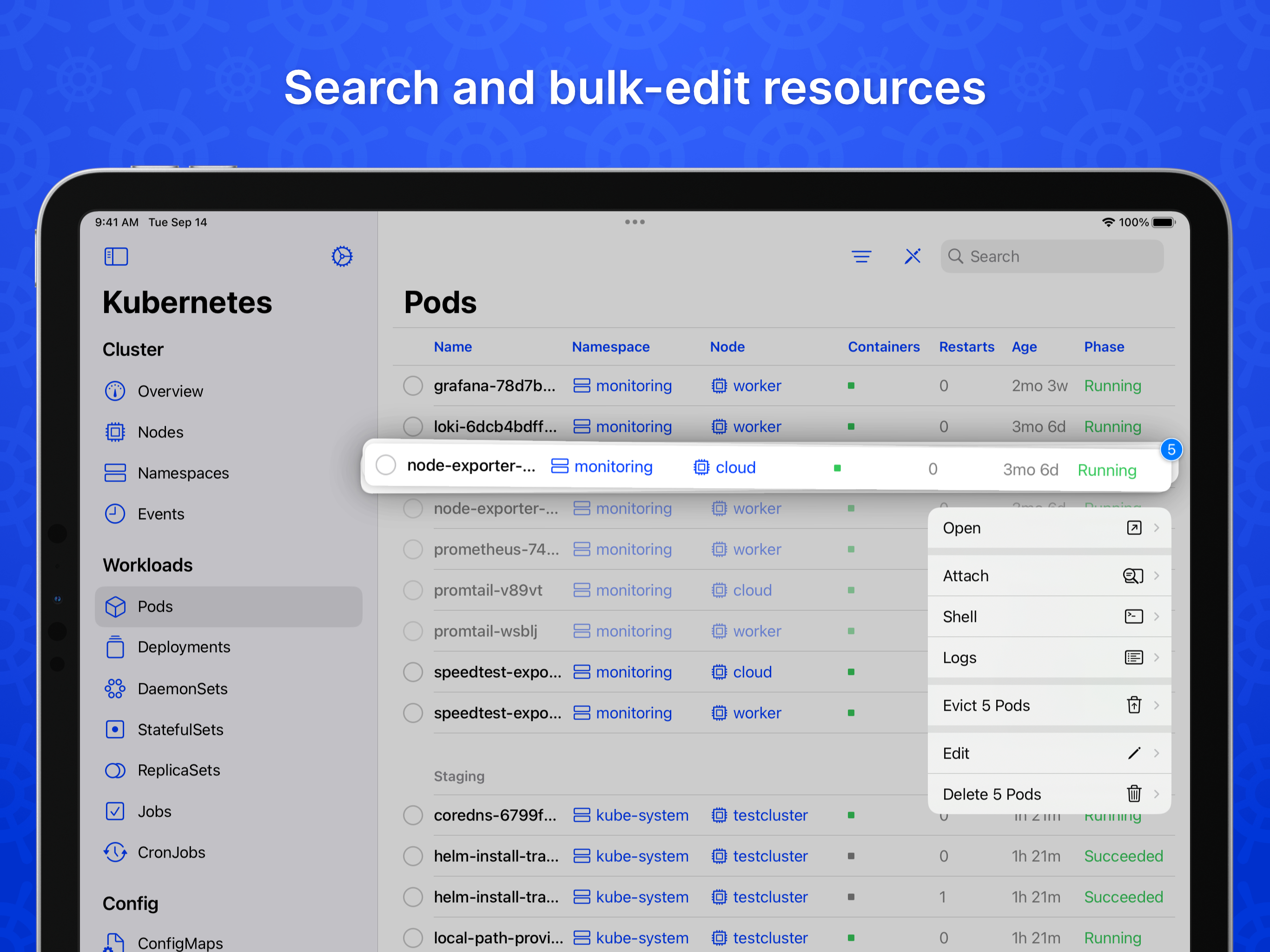
Task: Click the Nodes chip icon in sidebar
Action: (x=115, y=432)
